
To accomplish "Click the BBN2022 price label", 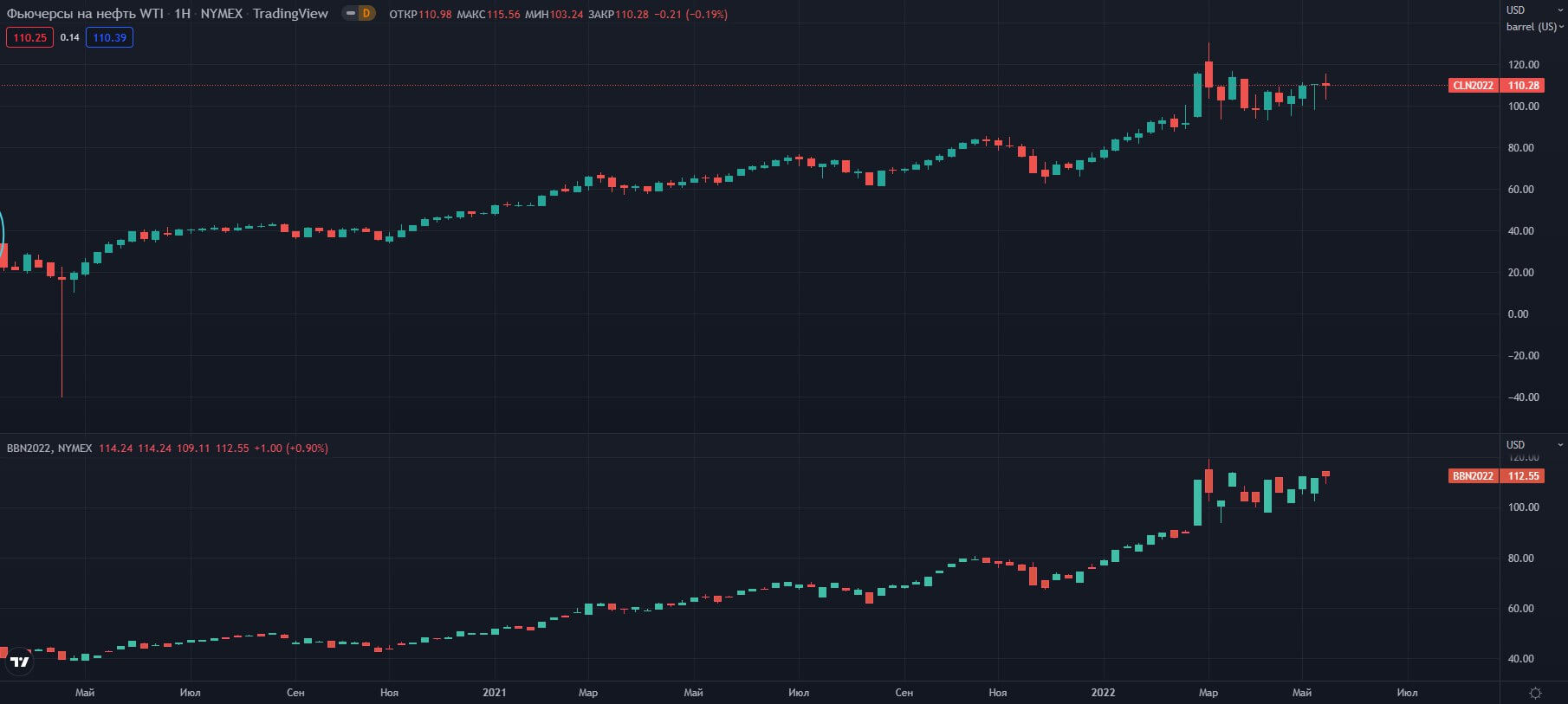I will tap(1474, 476).
